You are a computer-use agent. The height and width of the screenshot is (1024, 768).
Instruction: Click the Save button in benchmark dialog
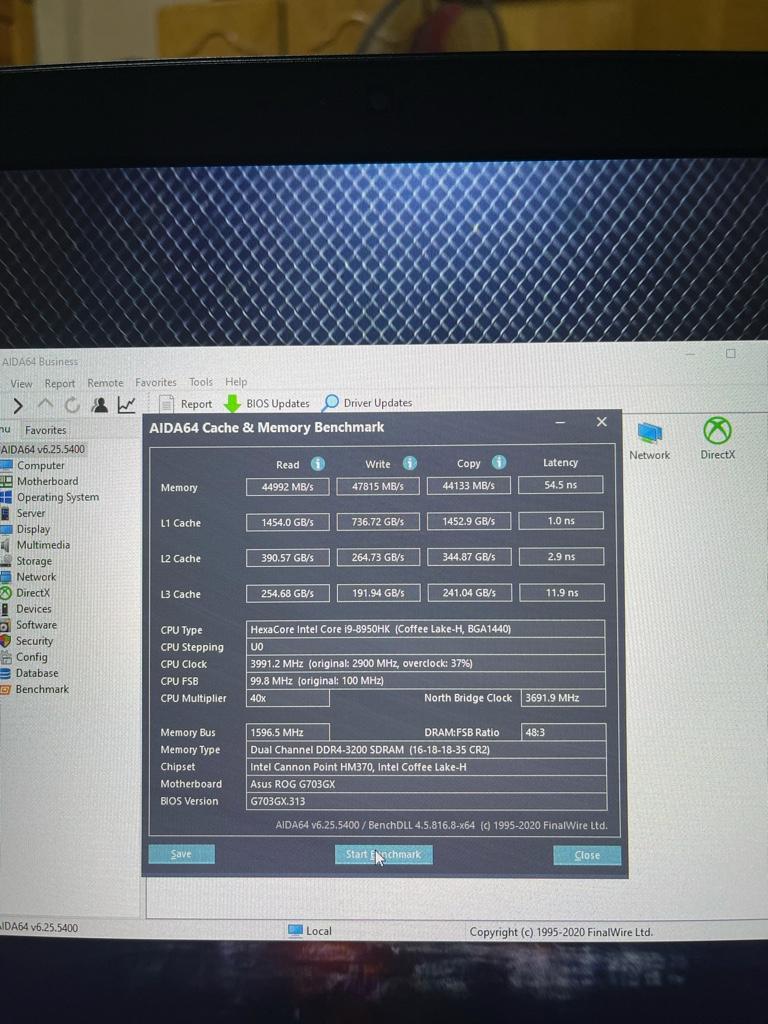pos(182,854)
